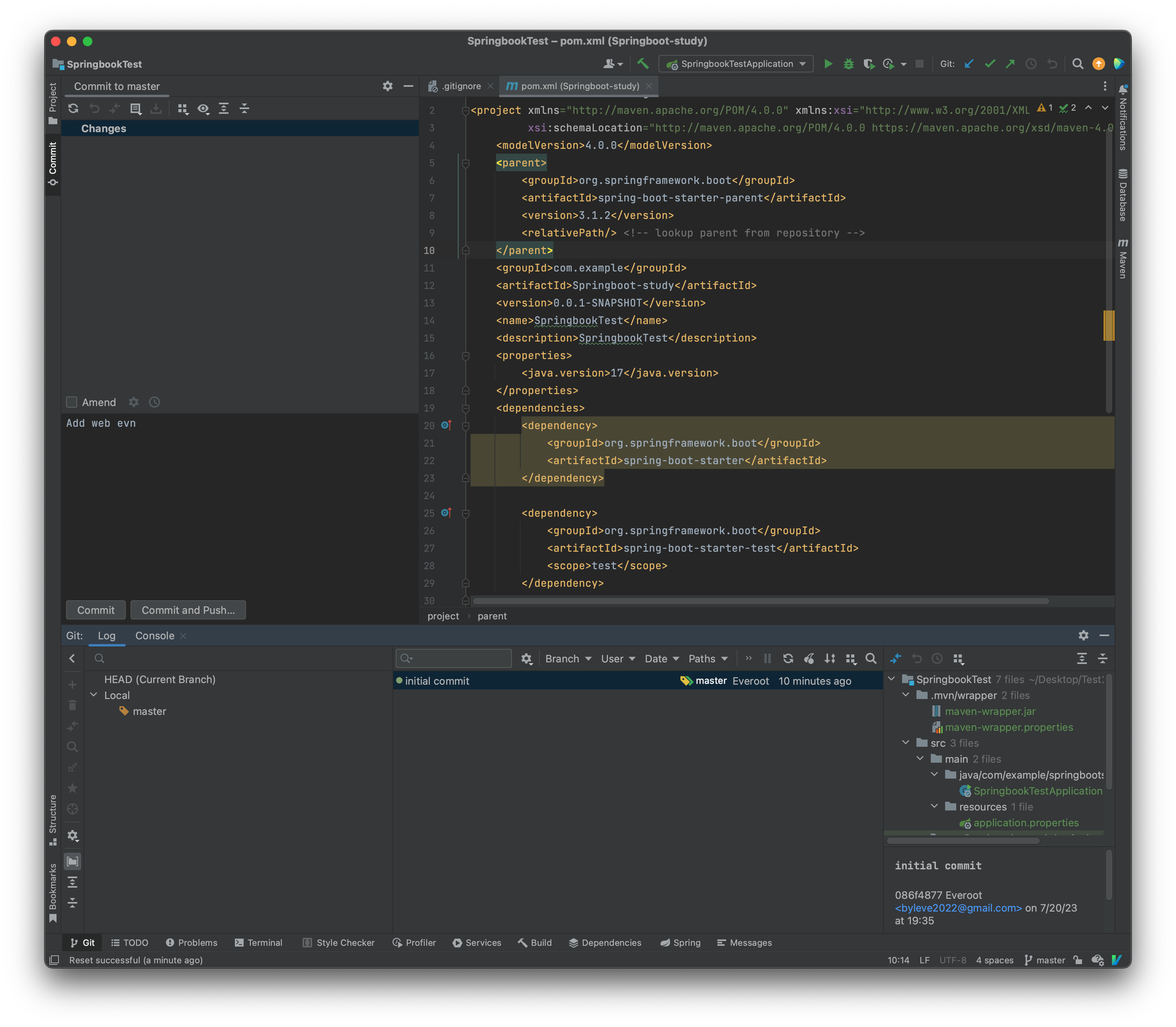Image resolution: width=1176 pixels, height=1027 pixels.
Task: Collapse the Local branches node
Action: [x=94, y=695]
